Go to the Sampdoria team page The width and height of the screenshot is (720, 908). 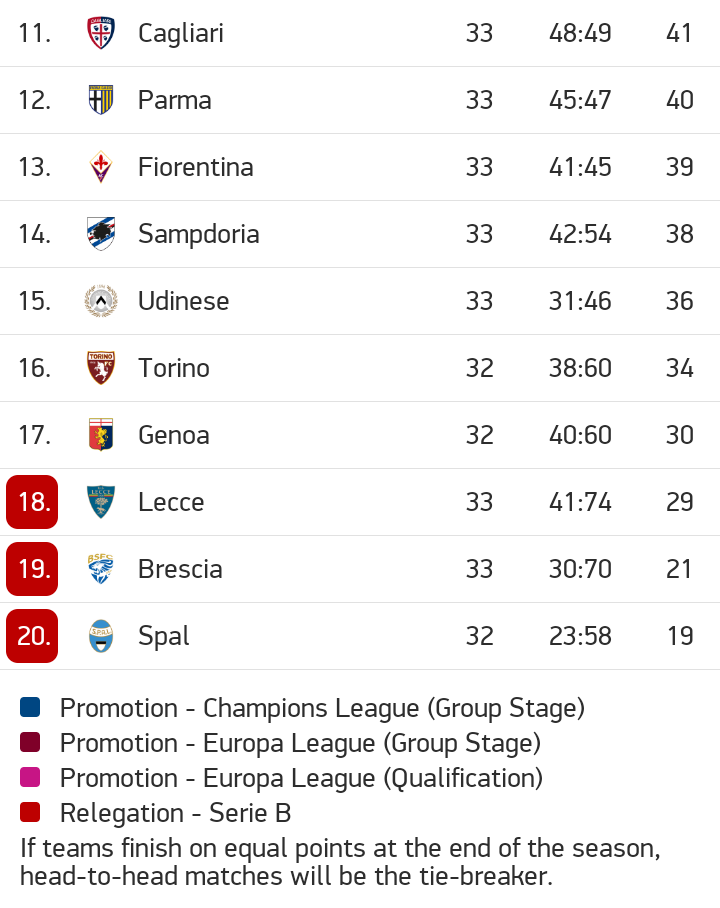point(199,235)
